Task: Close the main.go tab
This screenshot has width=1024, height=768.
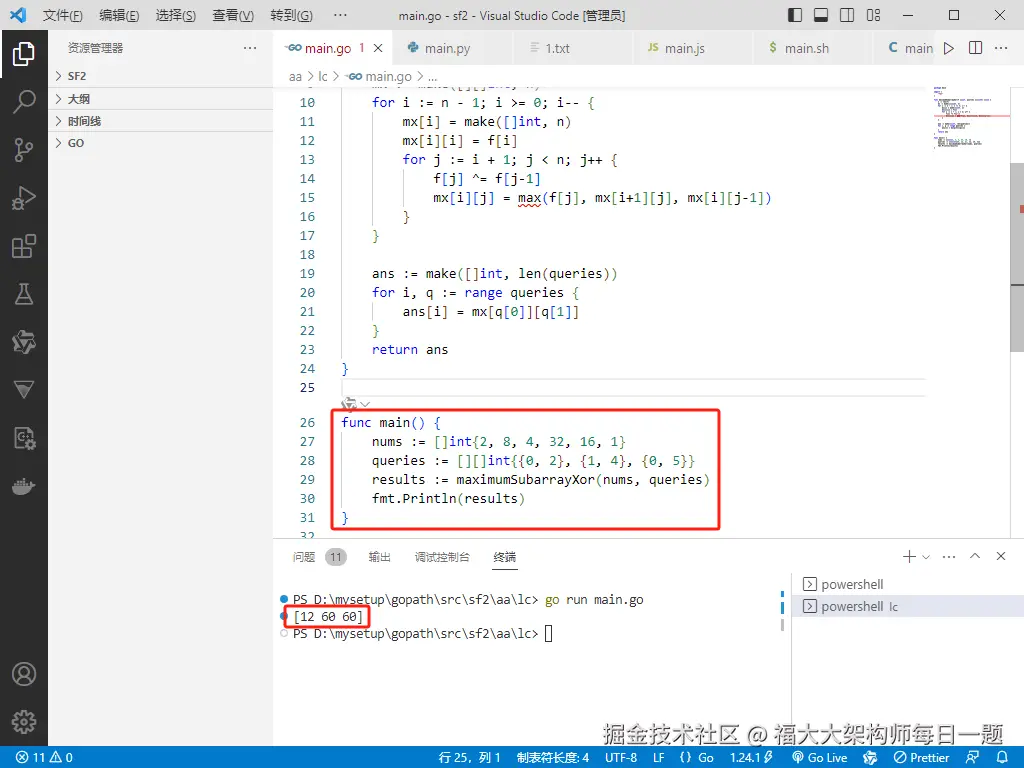Action: 378,48
